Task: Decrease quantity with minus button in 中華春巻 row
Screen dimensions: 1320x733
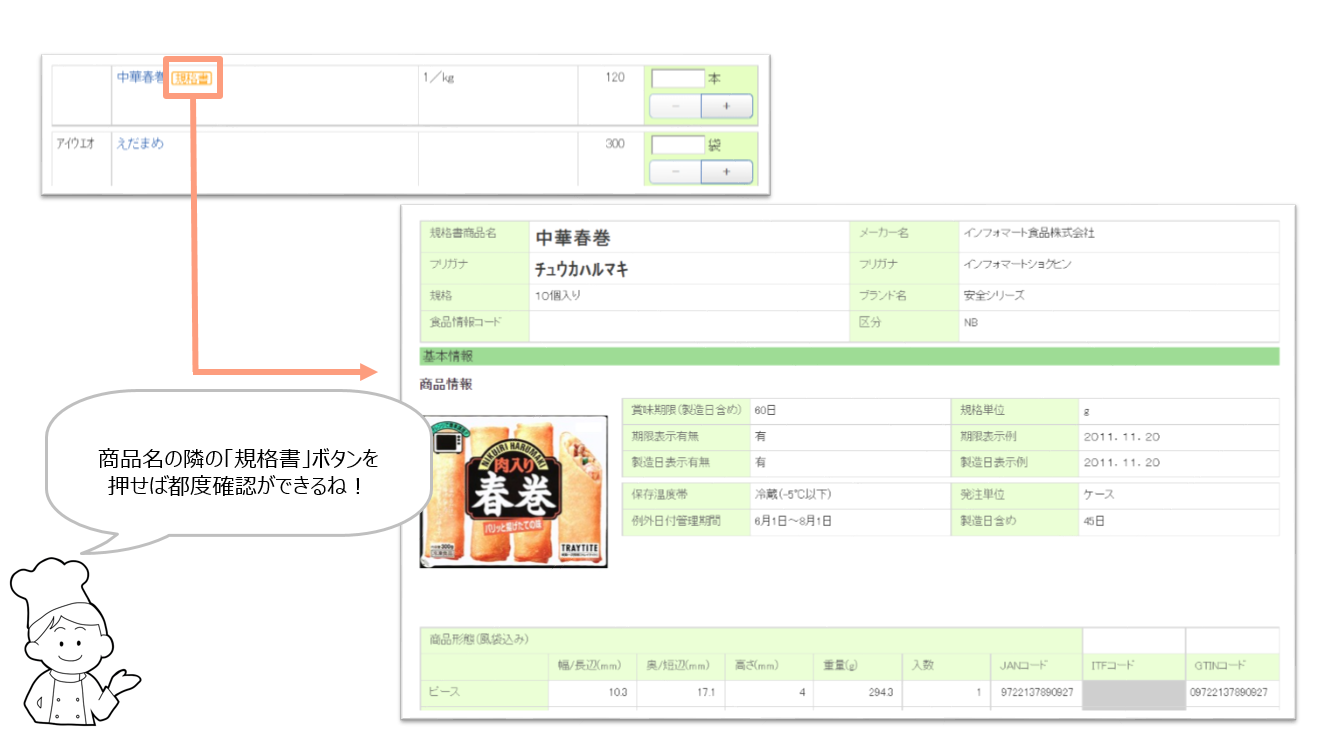Action: (x=675, y=106)
